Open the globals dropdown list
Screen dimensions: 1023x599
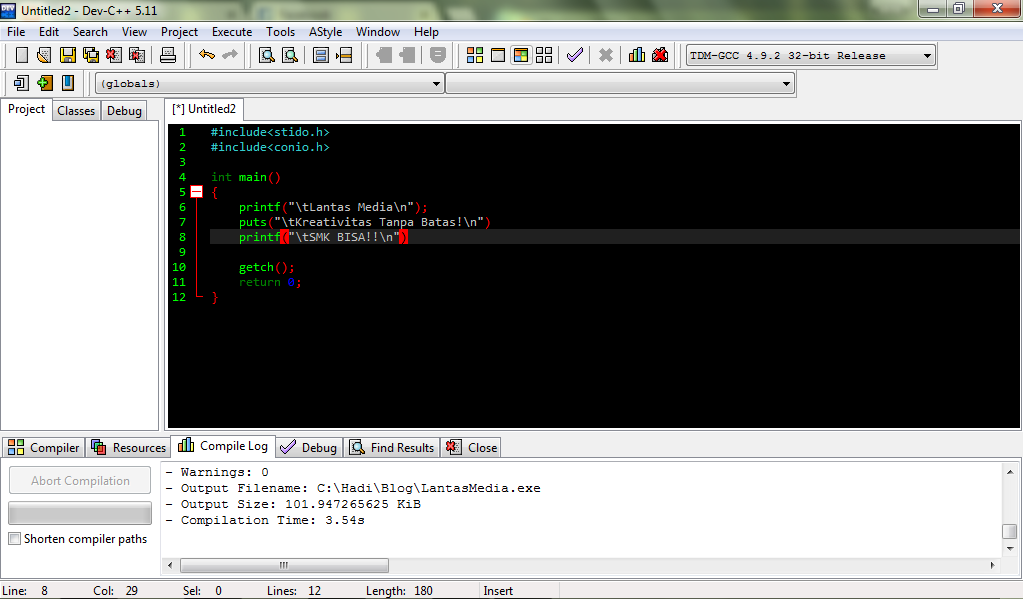tap(438, 83)
